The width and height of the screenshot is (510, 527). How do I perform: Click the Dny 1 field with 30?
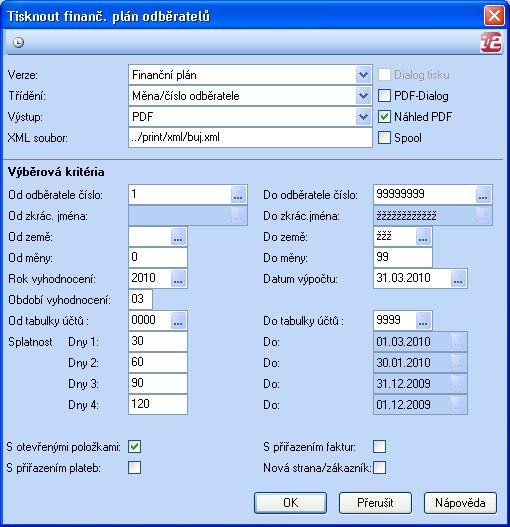[x=158, y=341]
